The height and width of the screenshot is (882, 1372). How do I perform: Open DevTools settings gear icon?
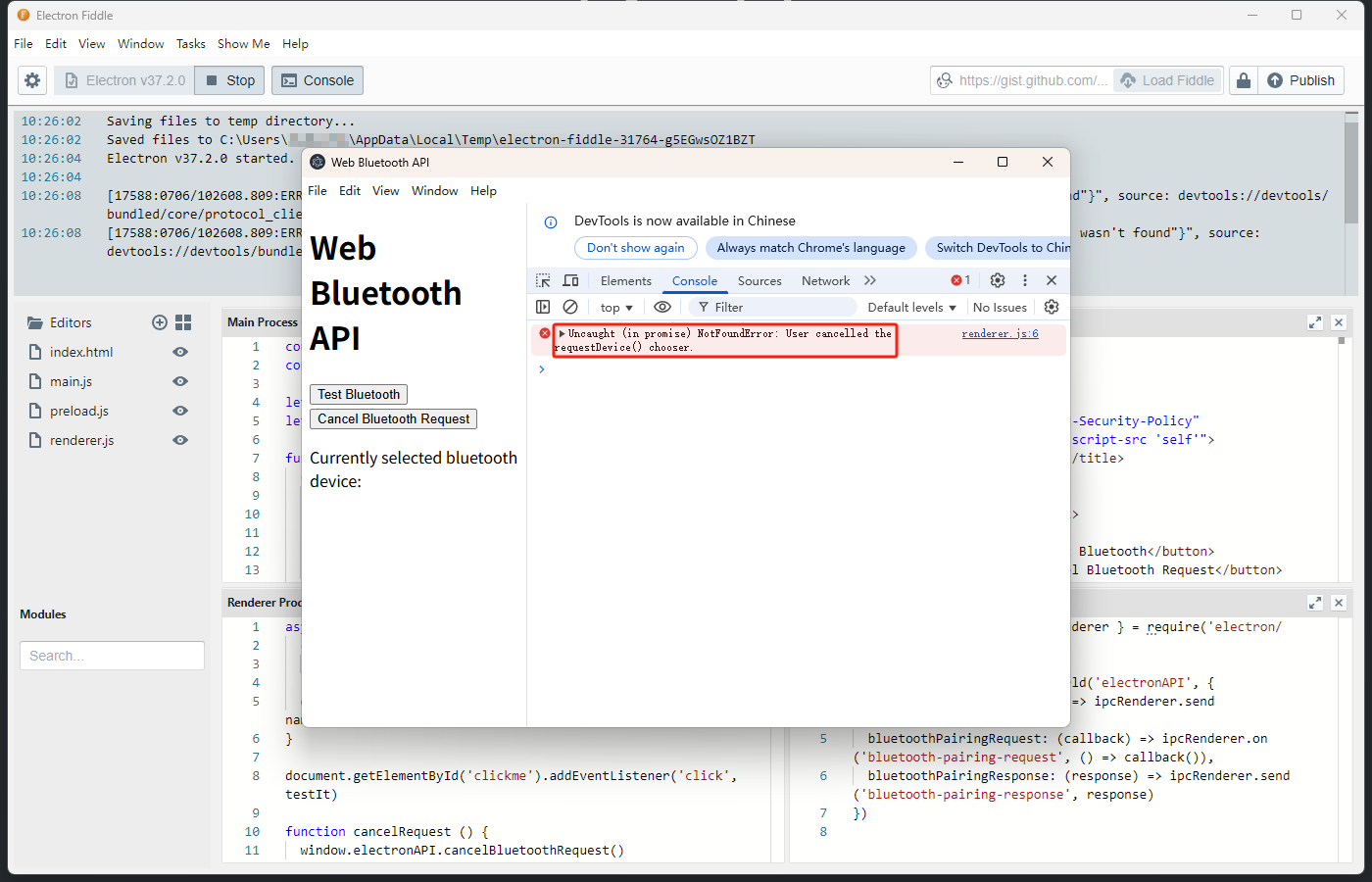(998, 280)
